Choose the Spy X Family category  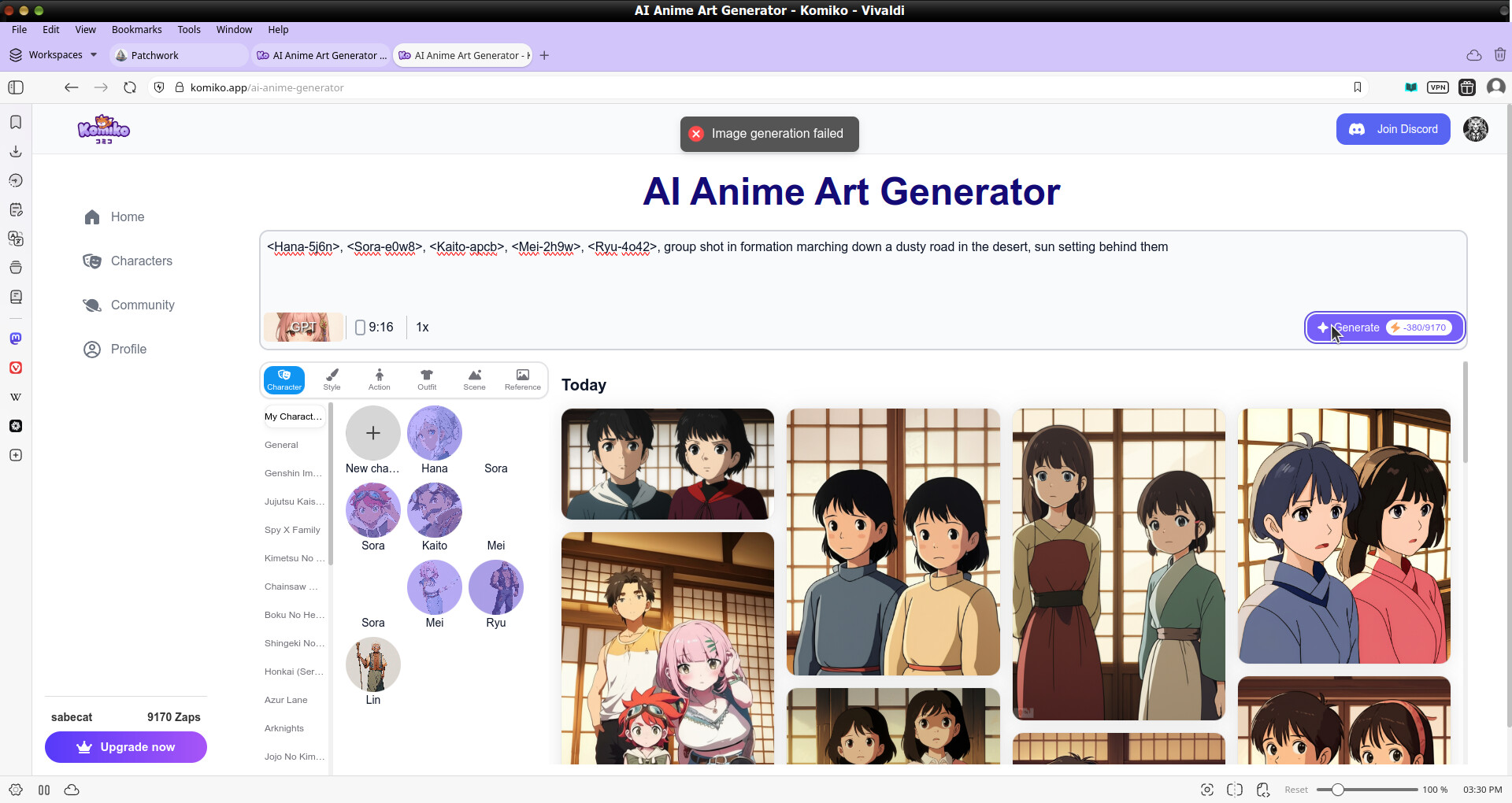tap(293, 530)
